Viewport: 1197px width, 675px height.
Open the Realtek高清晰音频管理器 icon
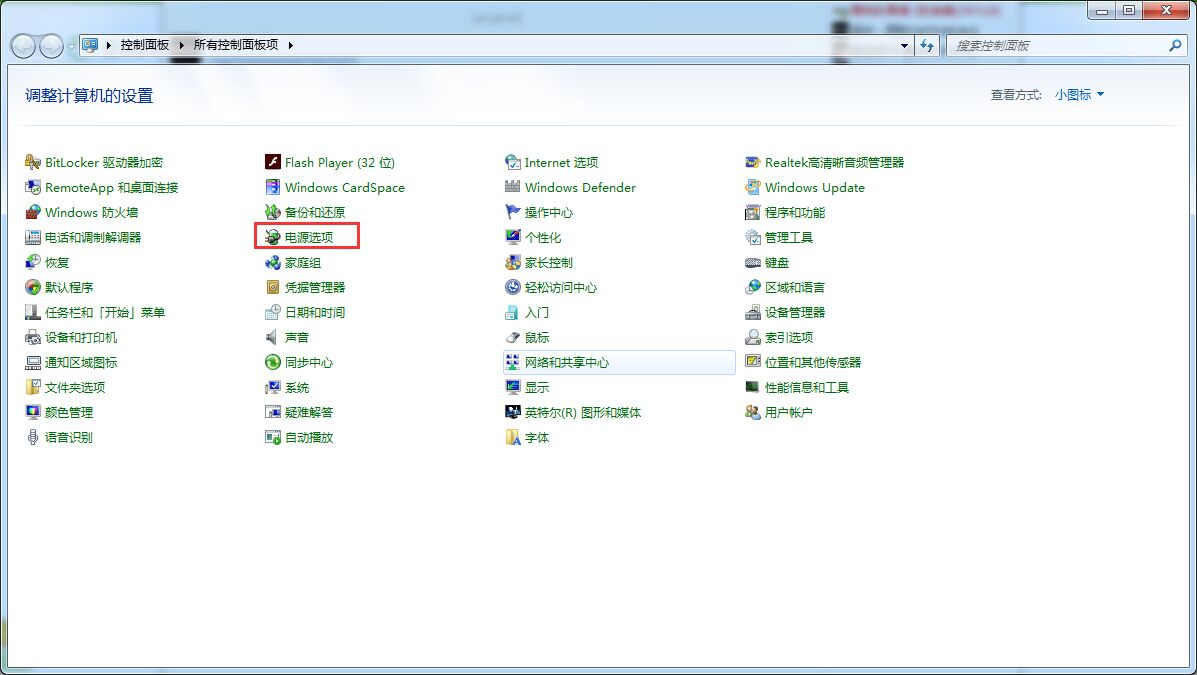pos(753,162)
